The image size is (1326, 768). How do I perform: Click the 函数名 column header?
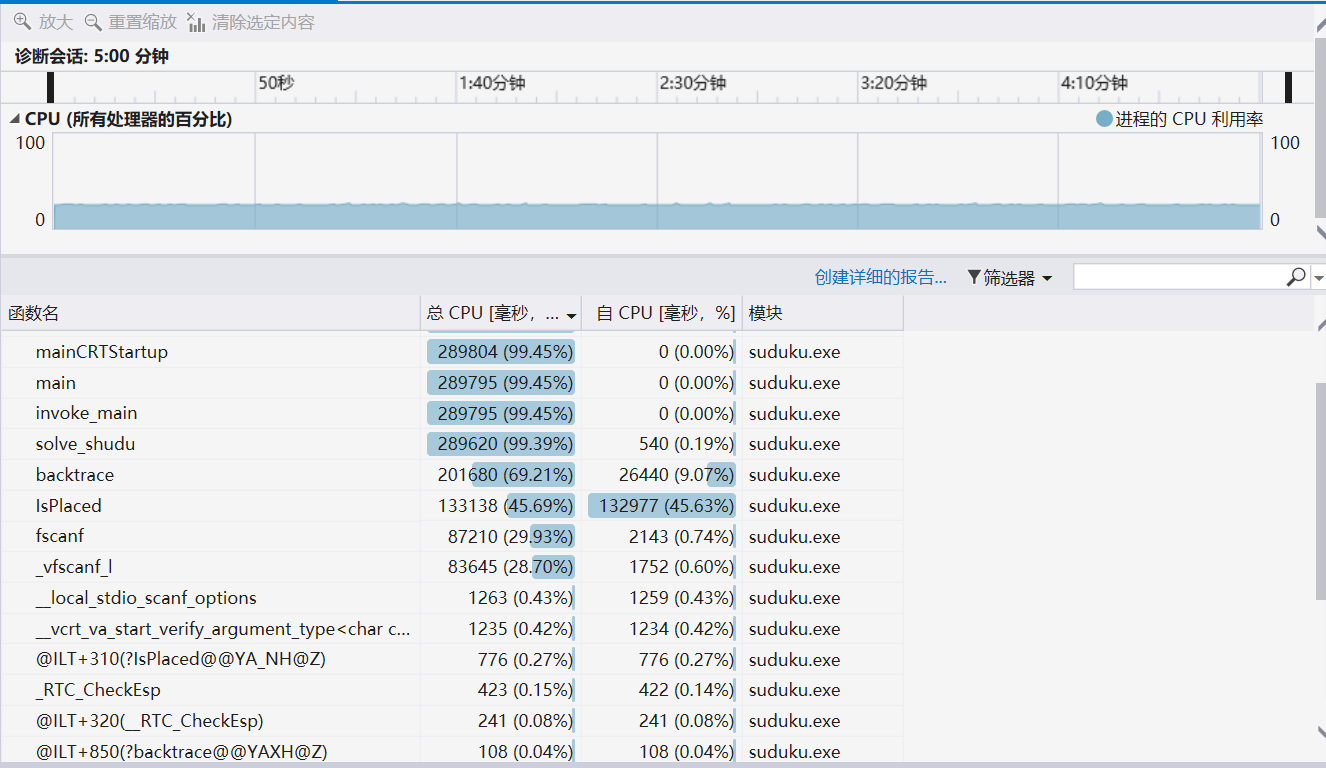pos(34,313)
